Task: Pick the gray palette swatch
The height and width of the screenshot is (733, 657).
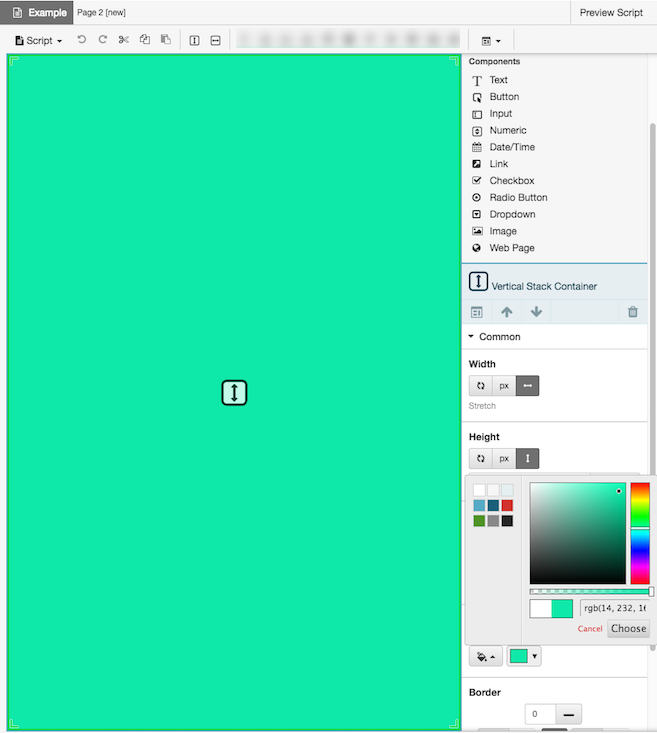Action: click(493, 521)
